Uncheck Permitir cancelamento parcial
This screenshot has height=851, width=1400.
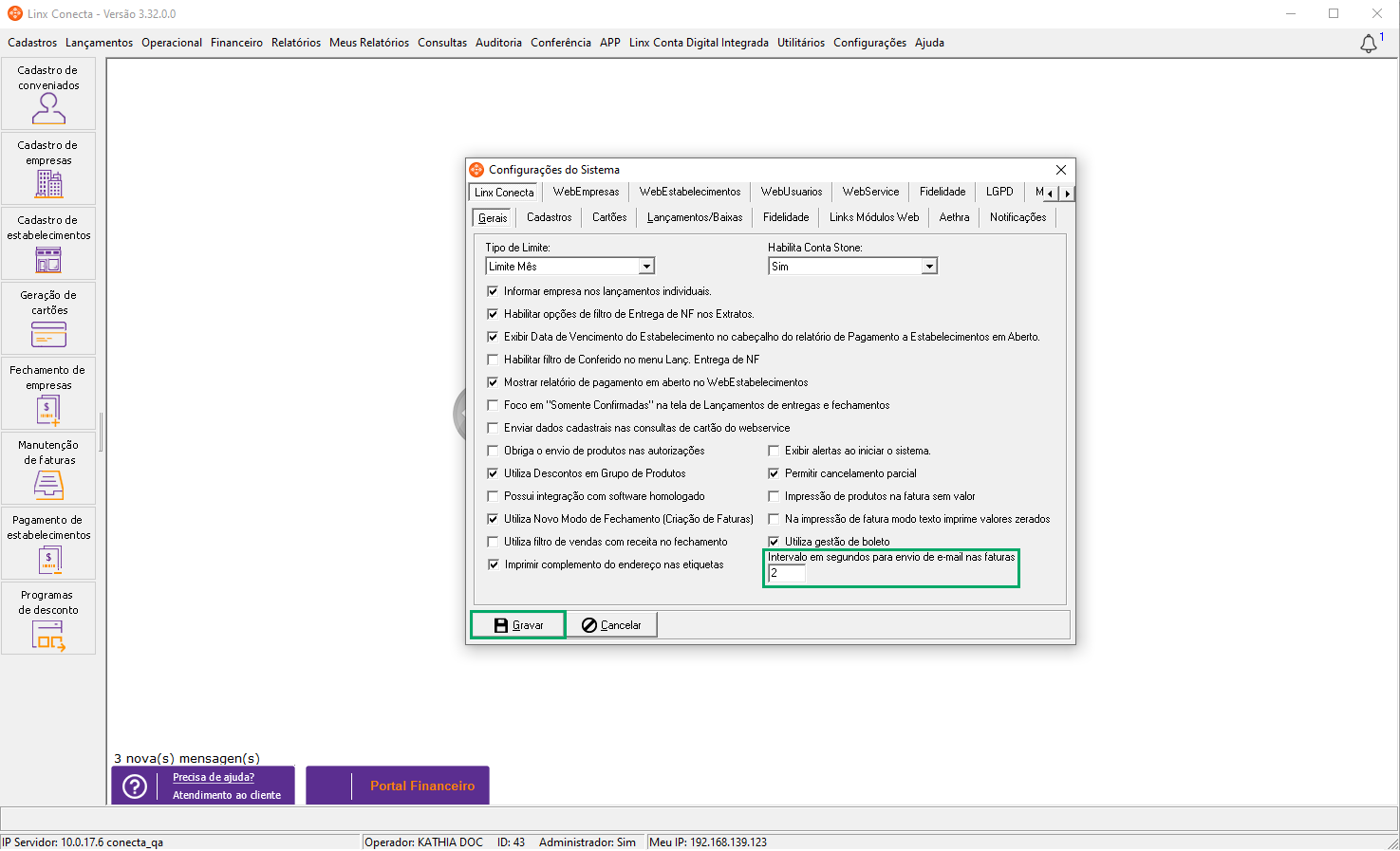[774, 473]
